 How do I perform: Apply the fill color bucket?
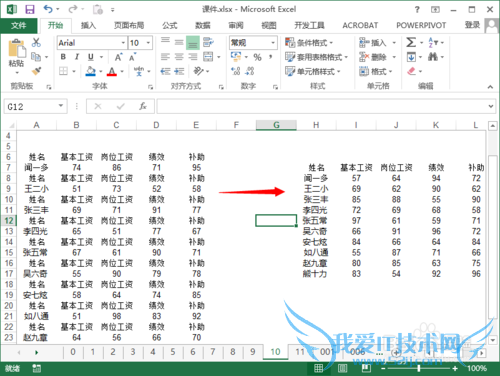91,71
